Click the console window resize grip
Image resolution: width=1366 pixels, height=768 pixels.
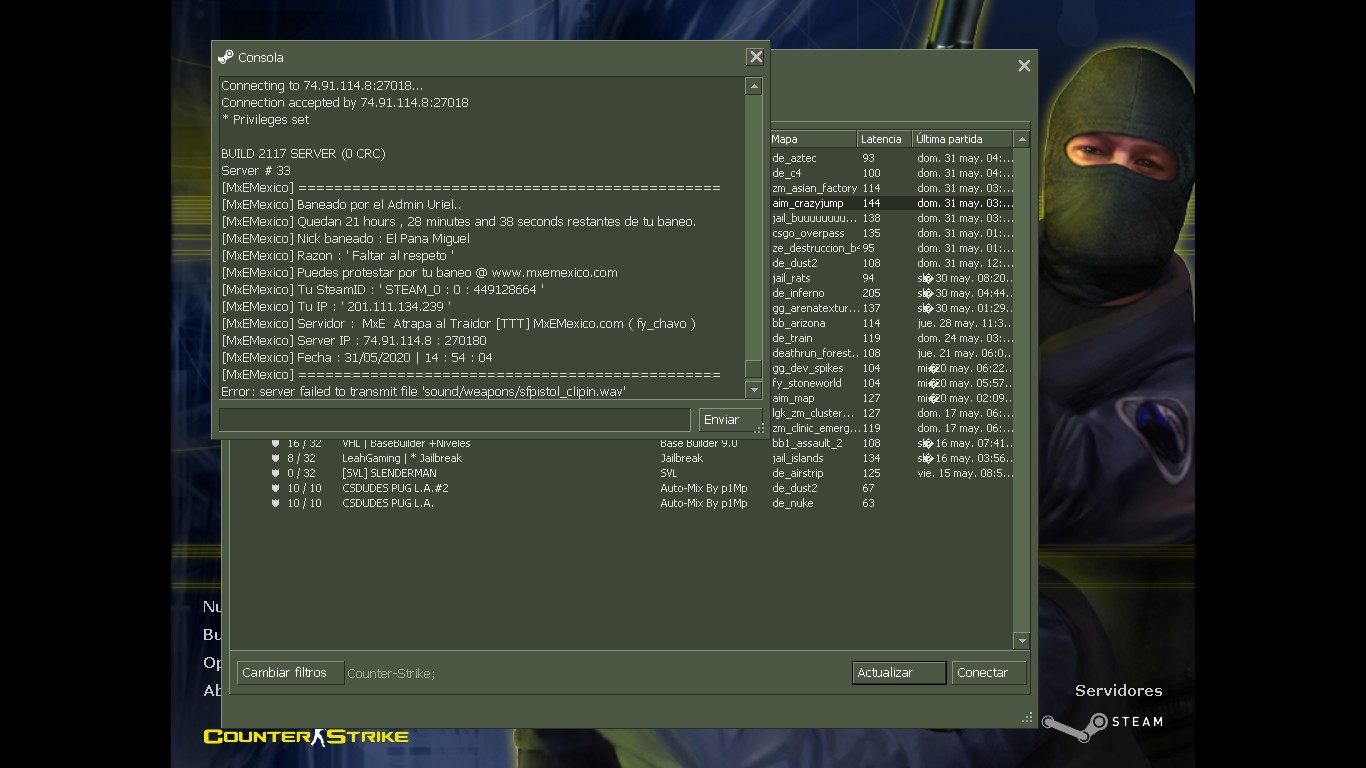(x=760, y=429)
